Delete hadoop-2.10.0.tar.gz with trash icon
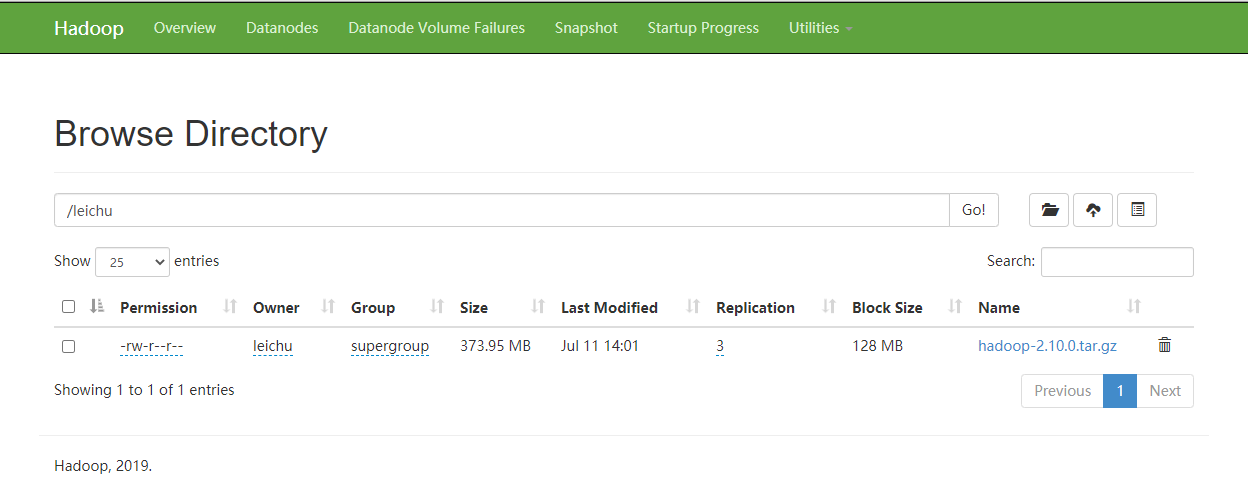1248x502 pixels. (1164, 345)
